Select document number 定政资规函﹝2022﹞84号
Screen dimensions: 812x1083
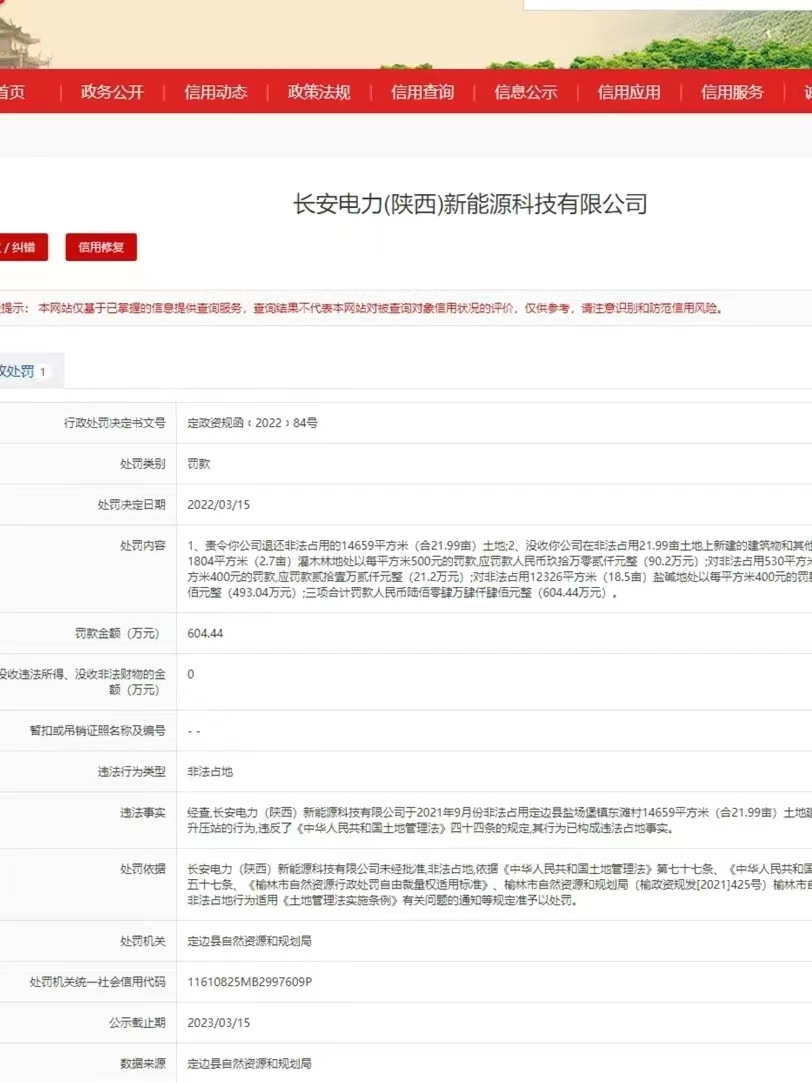tap(253, 423)
